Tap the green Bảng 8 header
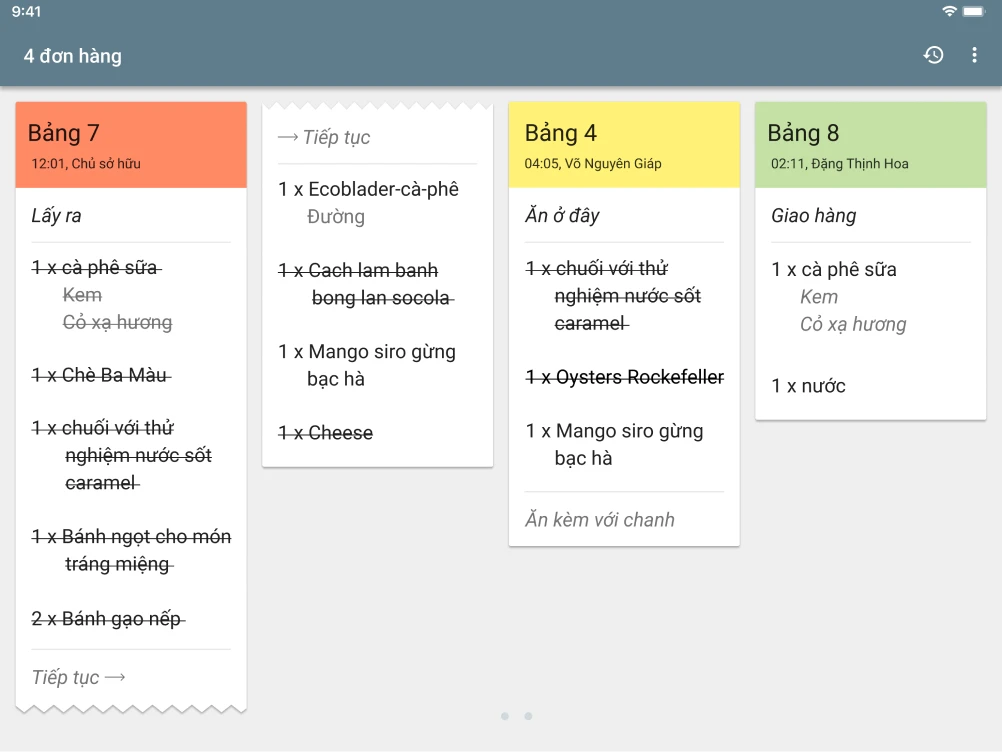 (x=870, y=145)
